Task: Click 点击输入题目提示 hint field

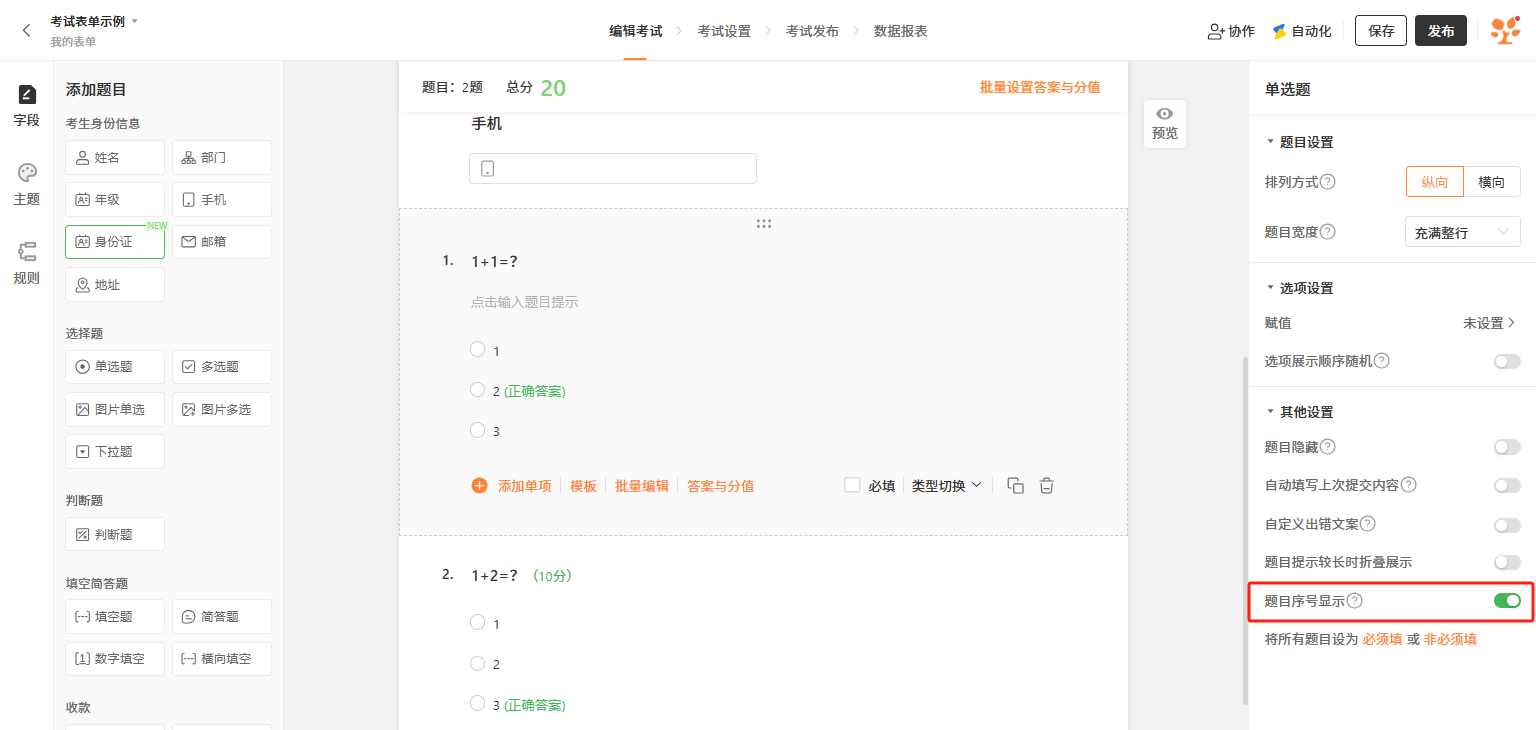Action: [524, 302]
